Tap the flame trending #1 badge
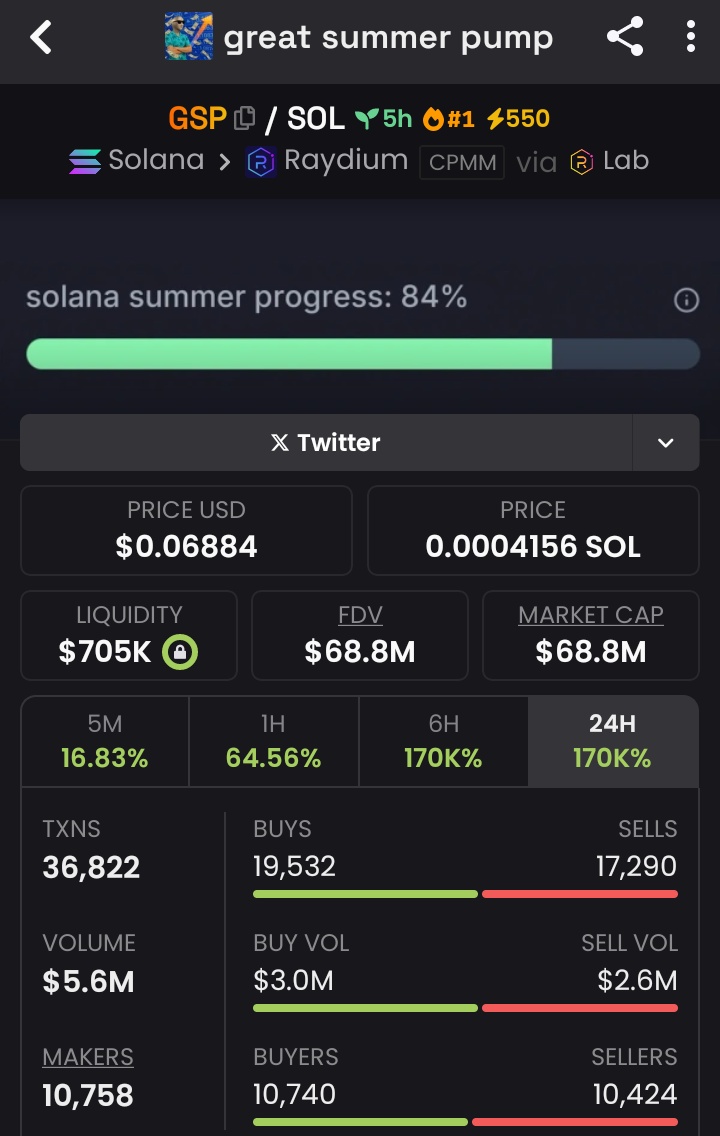 pyautogui.click(x=448, y=118)
